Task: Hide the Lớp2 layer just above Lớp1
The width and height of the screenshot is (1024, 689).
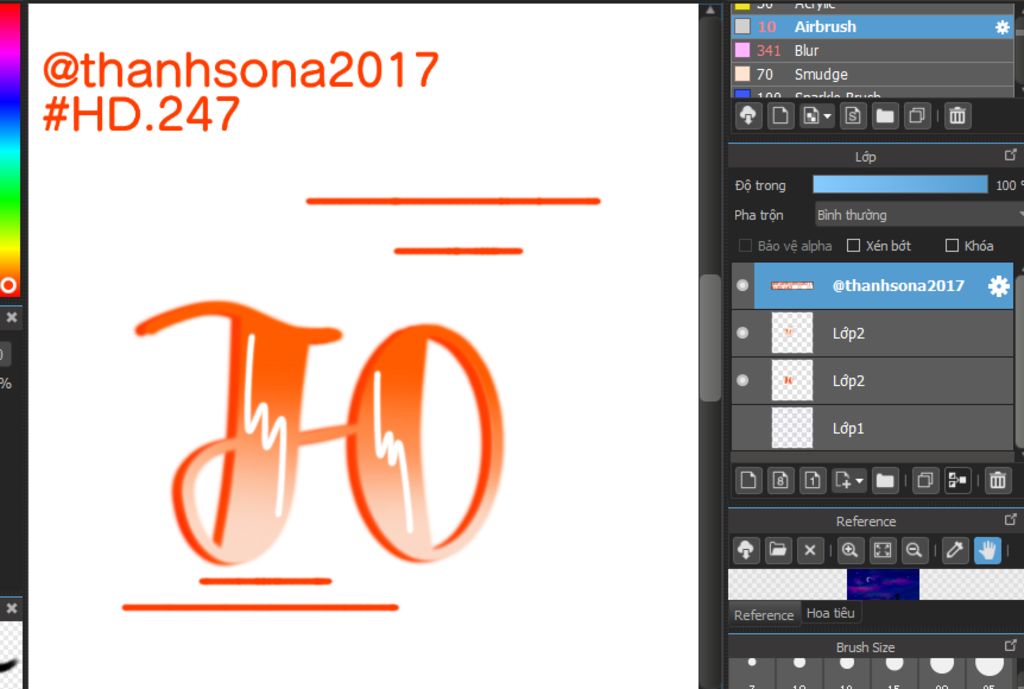Action: pyautogui.click(x=743, y=381)
